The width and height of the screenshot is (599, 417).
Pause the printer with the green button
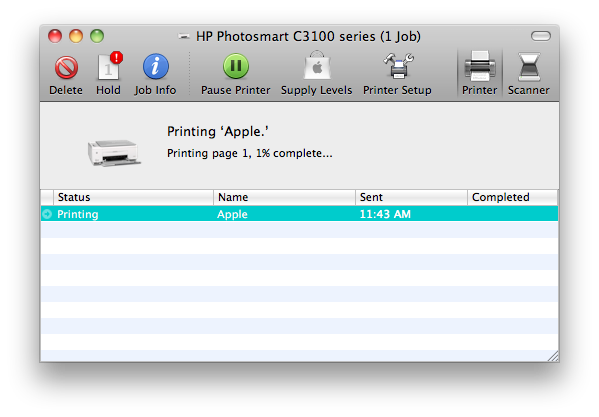point(236,66)
